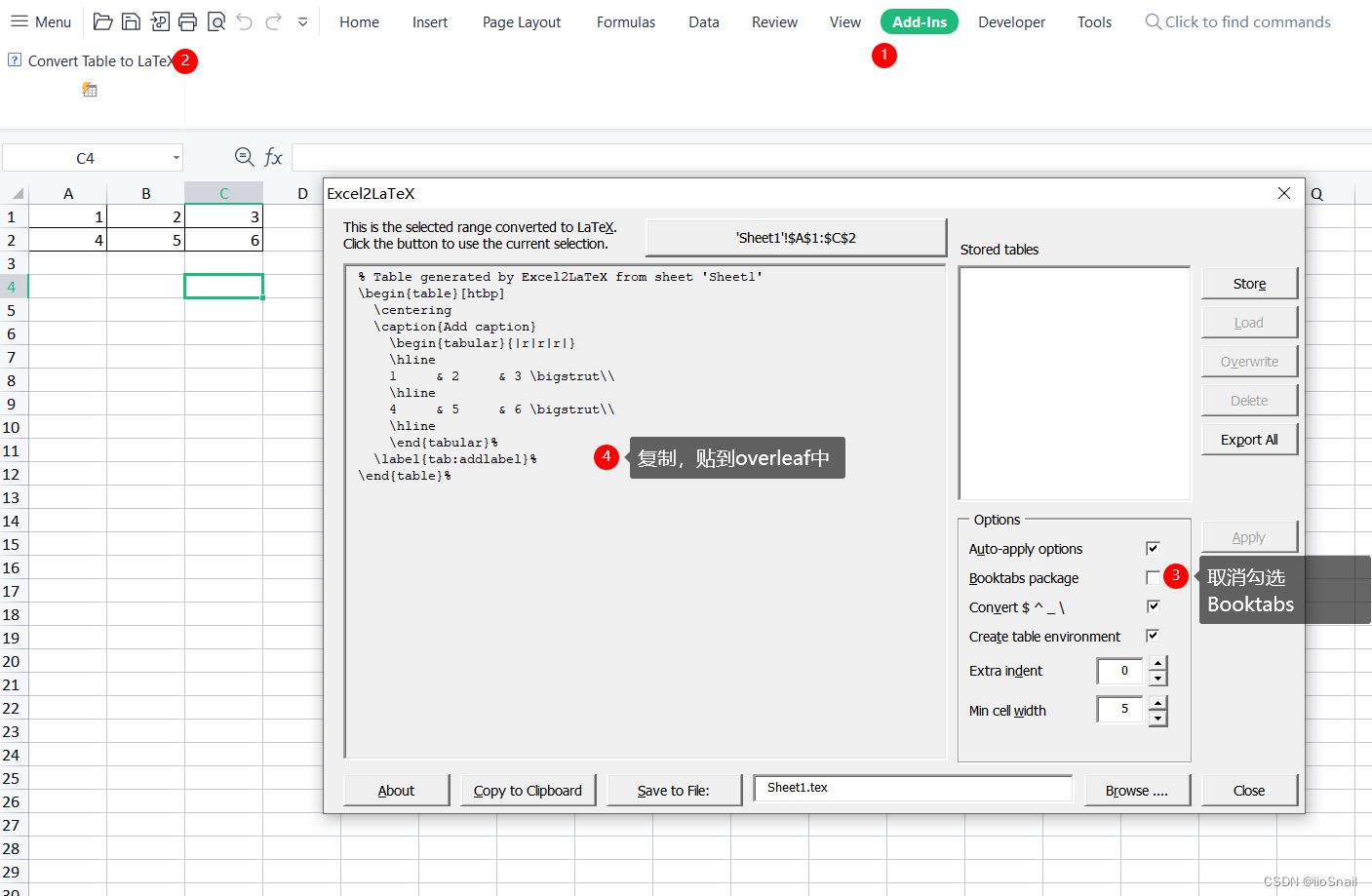The image size is (1372, 896).
Task: Open the Tools tab
Action: 1094,21
